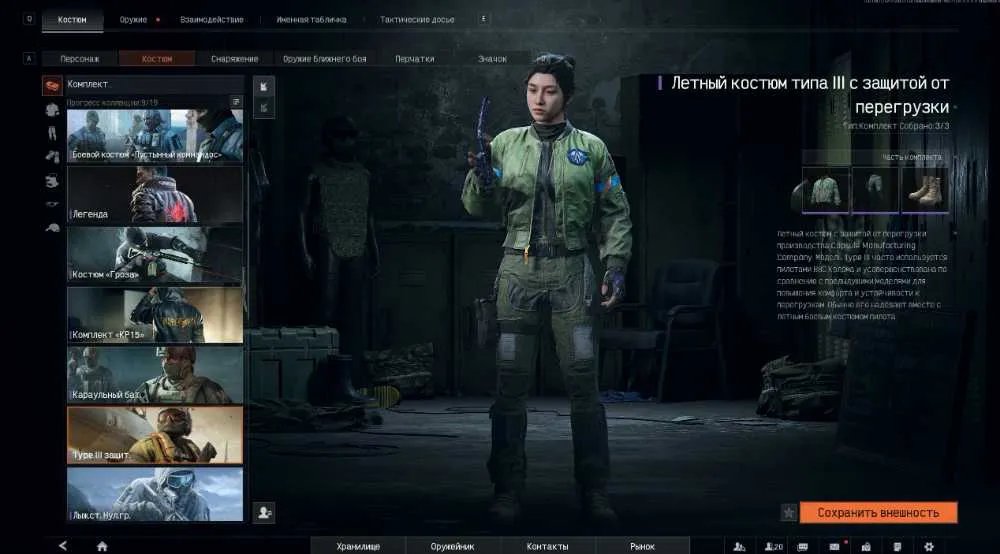Switch to Оружие top tab
Viewport: 1000px width, 554px height.
[x=133, y=20]
